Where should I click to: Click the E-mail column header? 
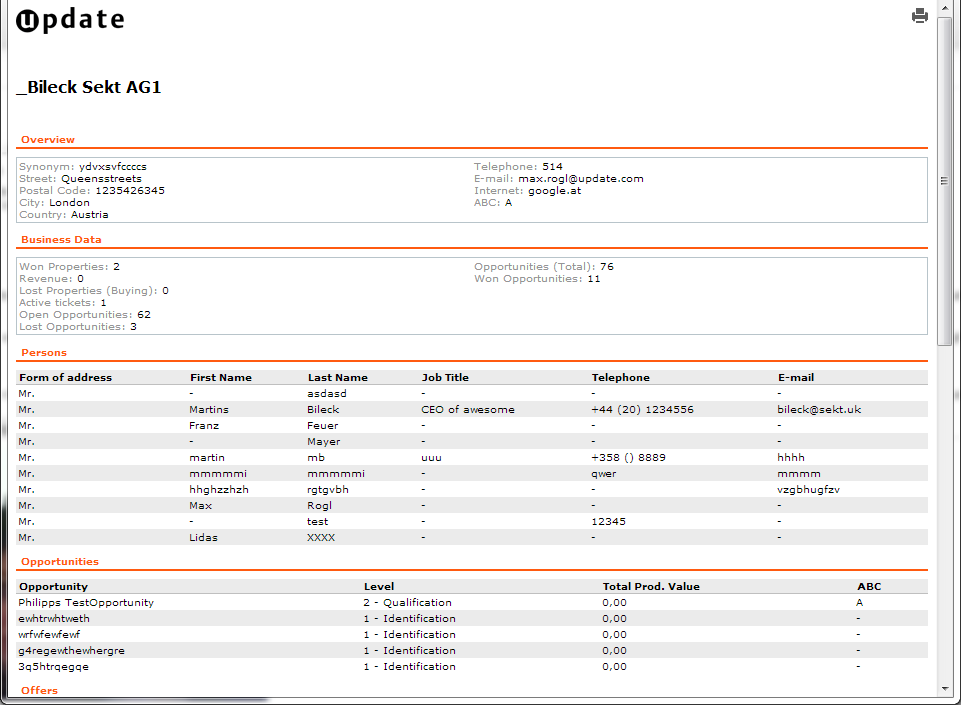[x=796, y=378]
